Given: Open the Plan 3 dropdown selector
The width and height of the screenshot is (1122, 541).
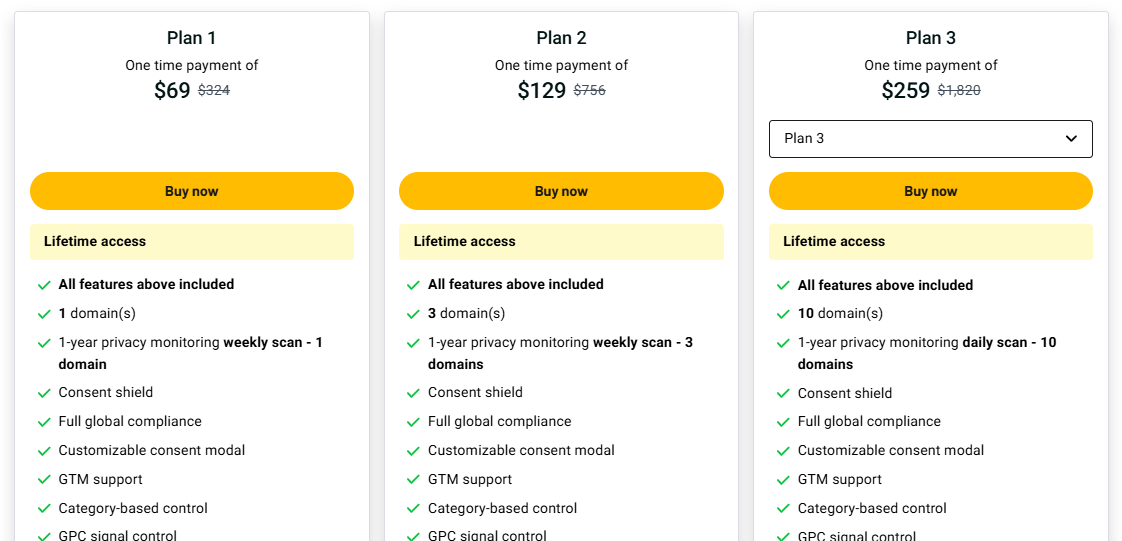Looking at the screenshot, I should coord(930,139).
